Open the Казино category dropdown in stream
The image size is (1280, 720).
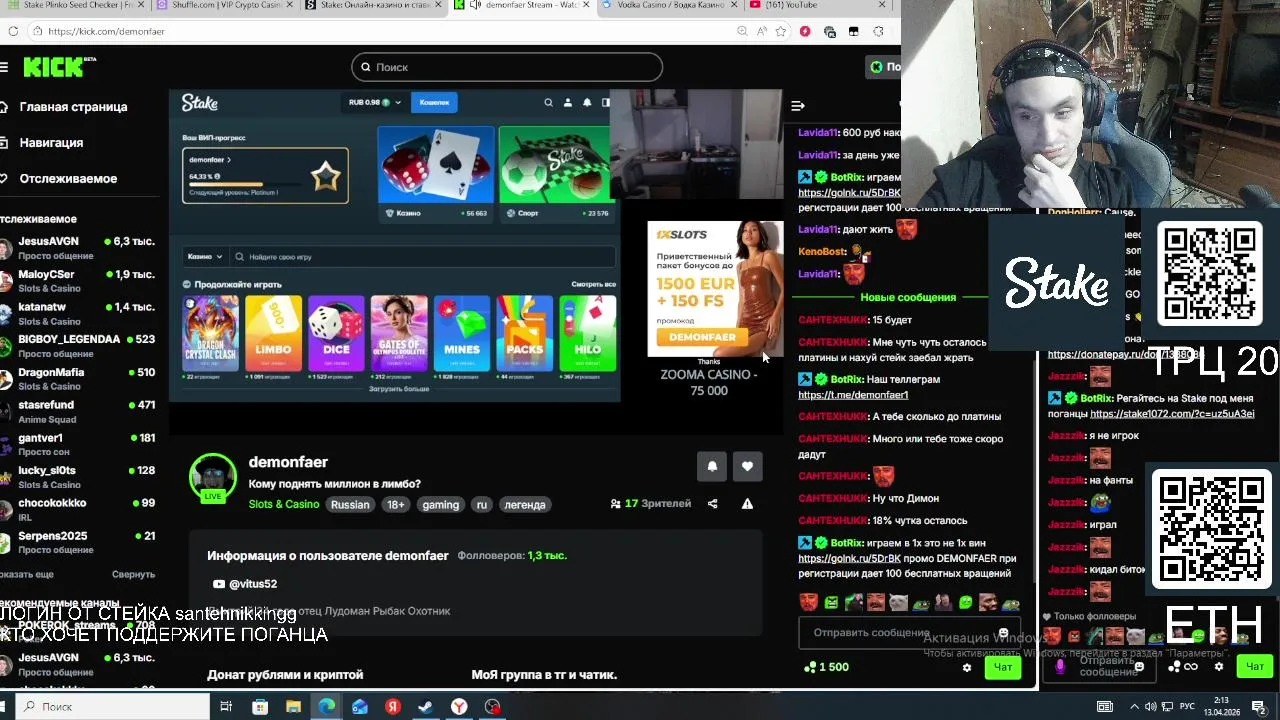[204, 257]
